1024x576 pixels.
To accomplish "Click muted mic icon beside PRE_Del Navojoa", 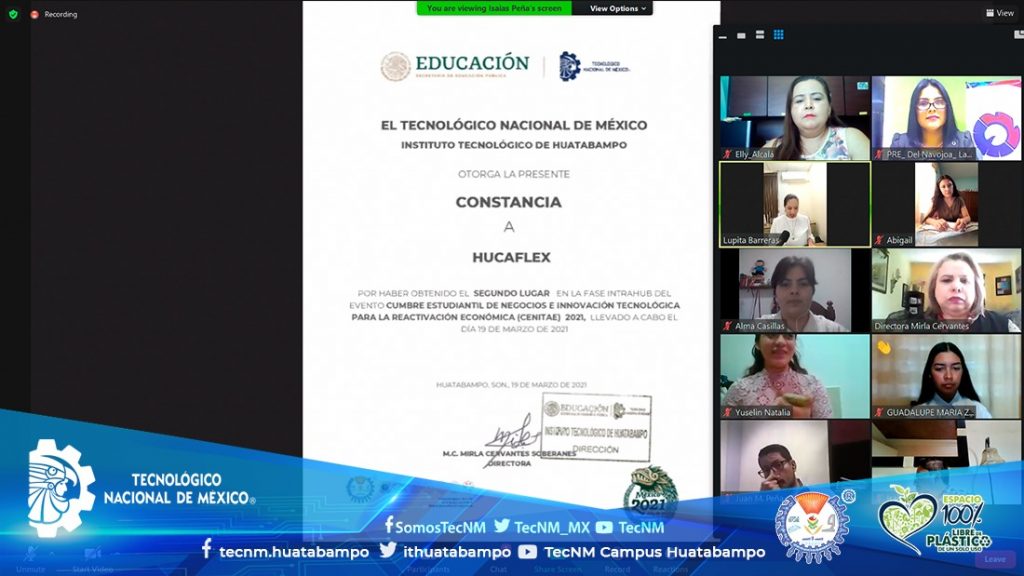I will point(878,154).
